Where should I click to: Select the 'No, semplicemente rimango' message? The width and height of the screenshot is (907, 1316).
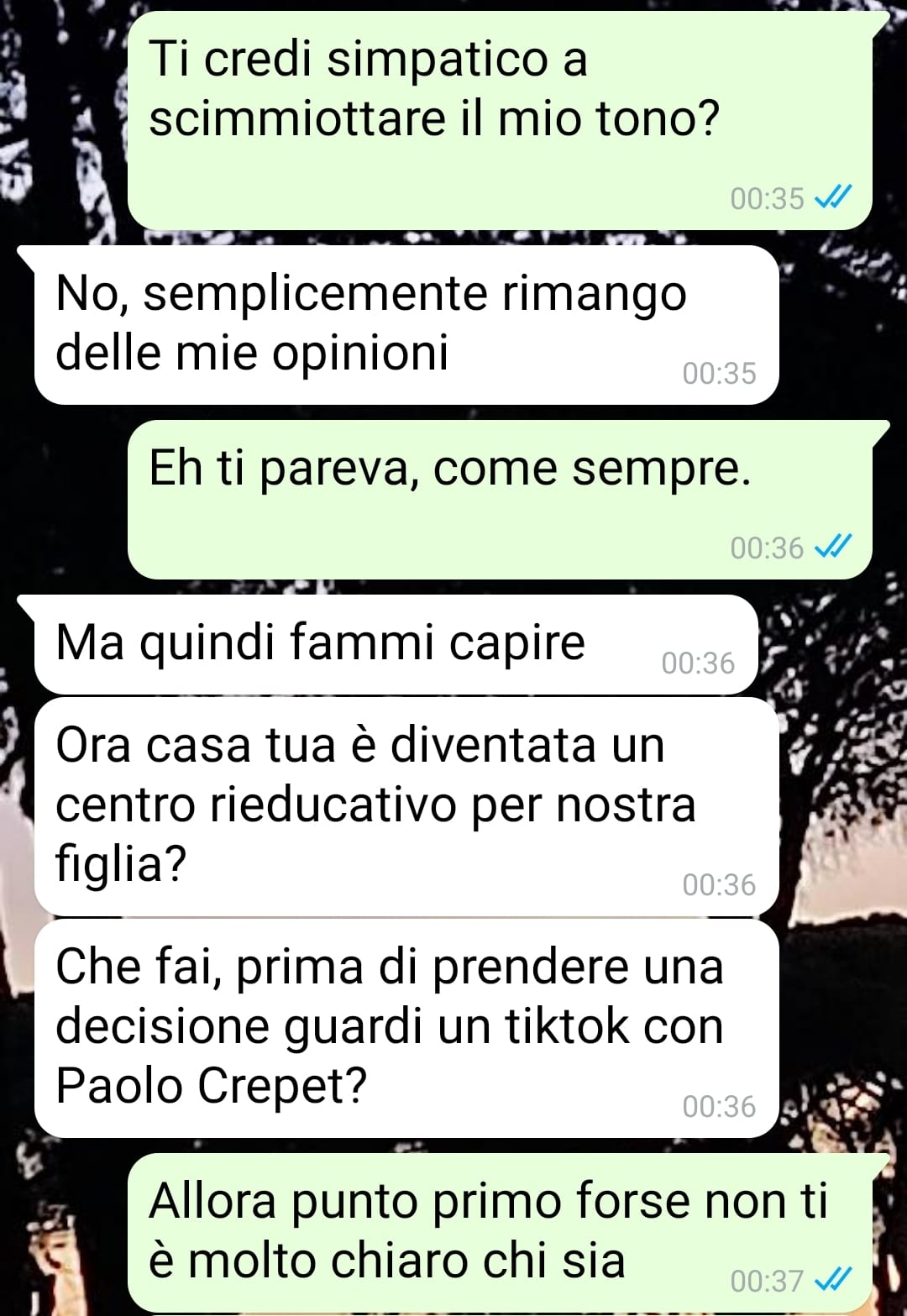click(406, 324)
